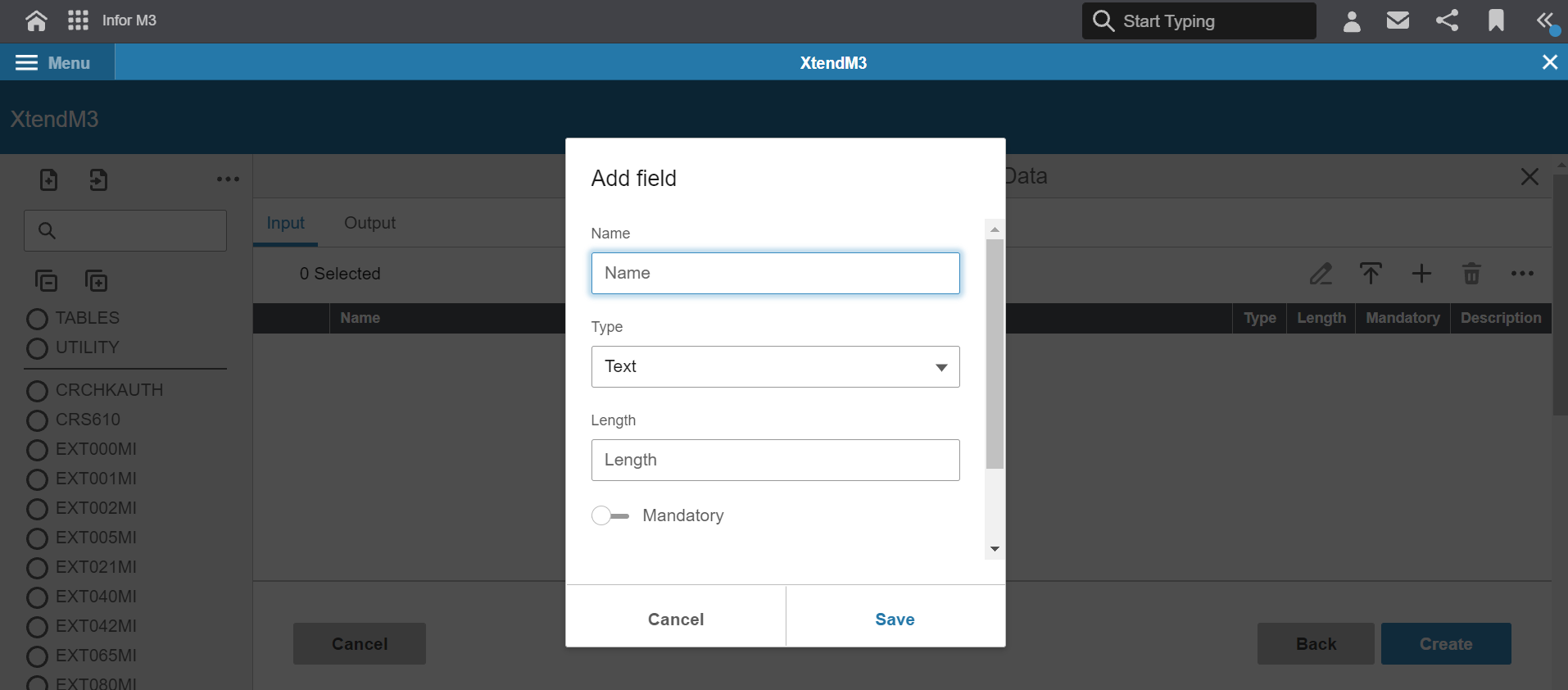Click the Length input field
The height and width of the screenshot is (690, 1568).
[x=775, y=460]
